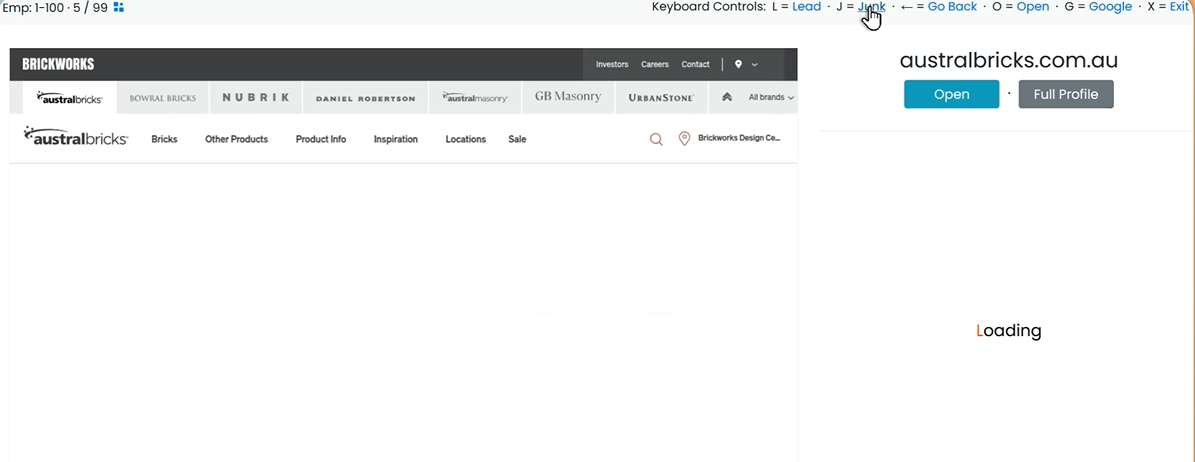
Task: Open the UrbanStone brand tab
Action: 661,98
